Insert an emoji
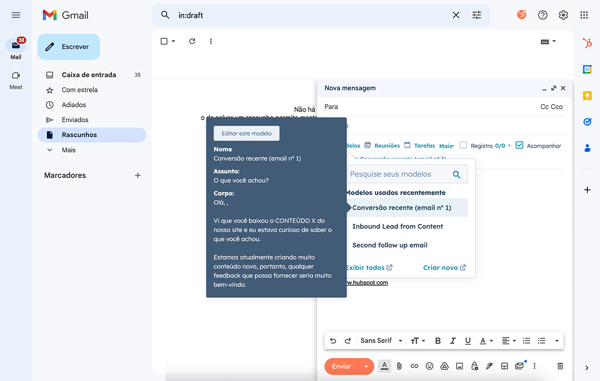The width and height of the screenshot is (600, 381). point(429,366)
